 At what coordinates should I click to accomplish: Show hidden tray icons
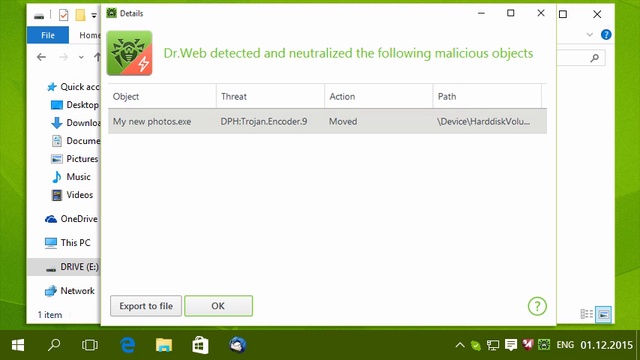click(x=460, y=345)
